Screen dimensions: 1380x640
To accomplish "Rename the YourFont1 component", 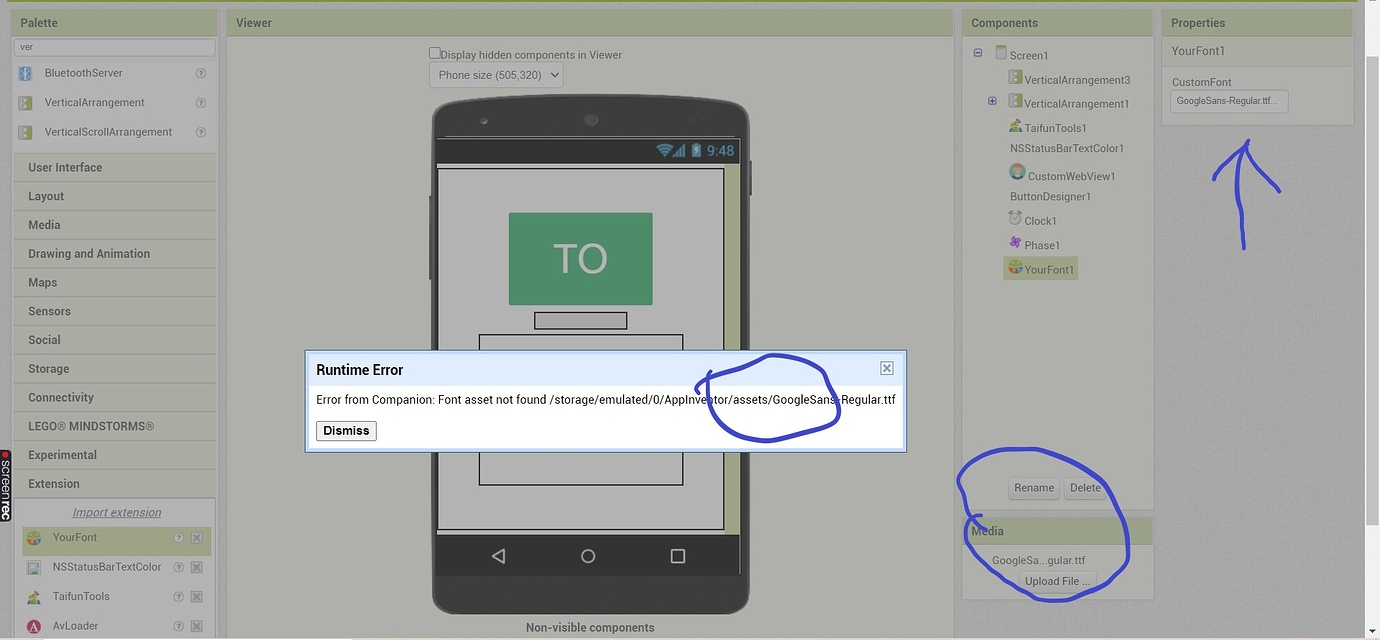I will pos(1034,487).
